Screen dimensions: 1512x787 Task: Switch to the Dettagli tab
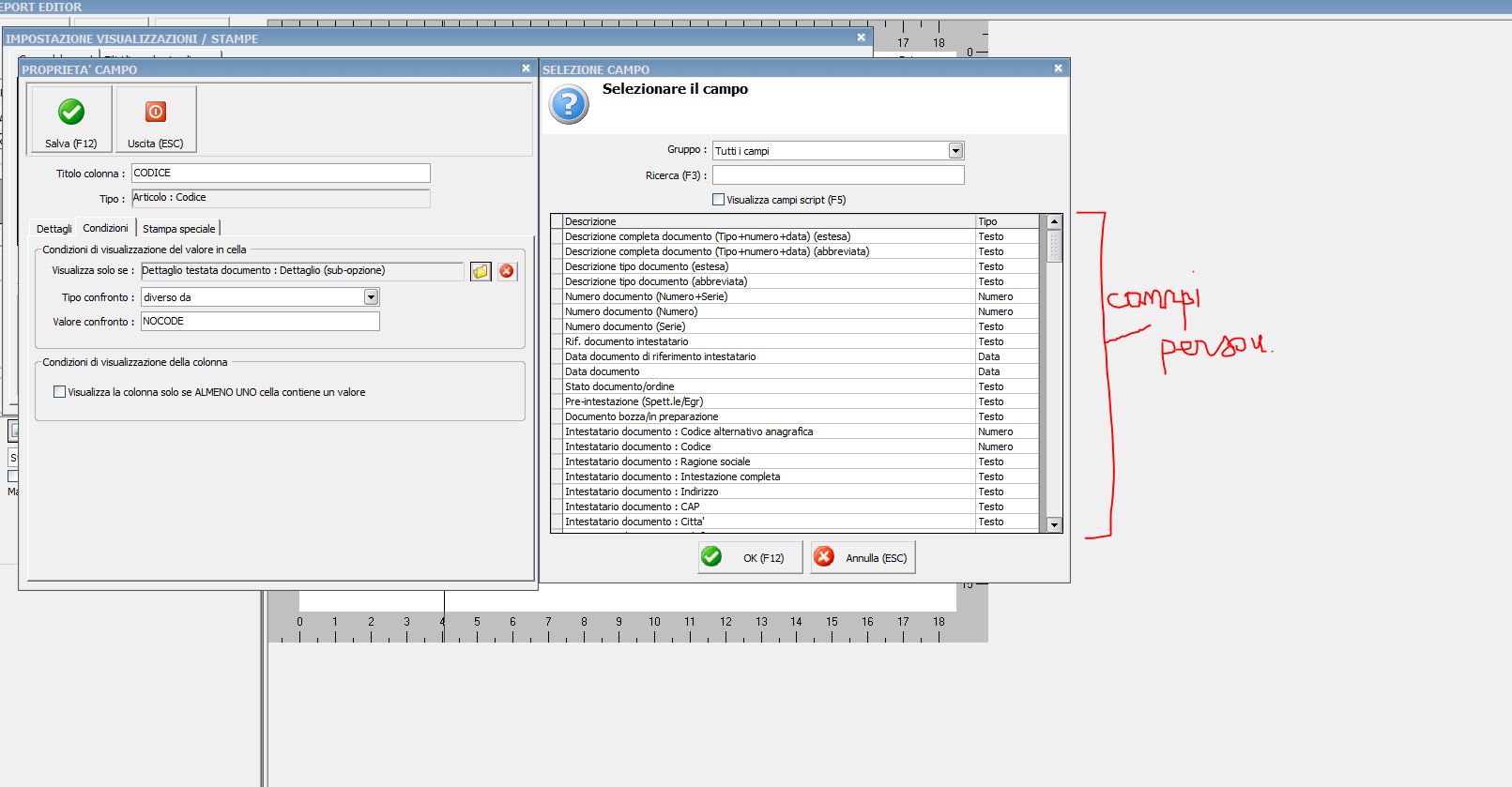[53, 229]
